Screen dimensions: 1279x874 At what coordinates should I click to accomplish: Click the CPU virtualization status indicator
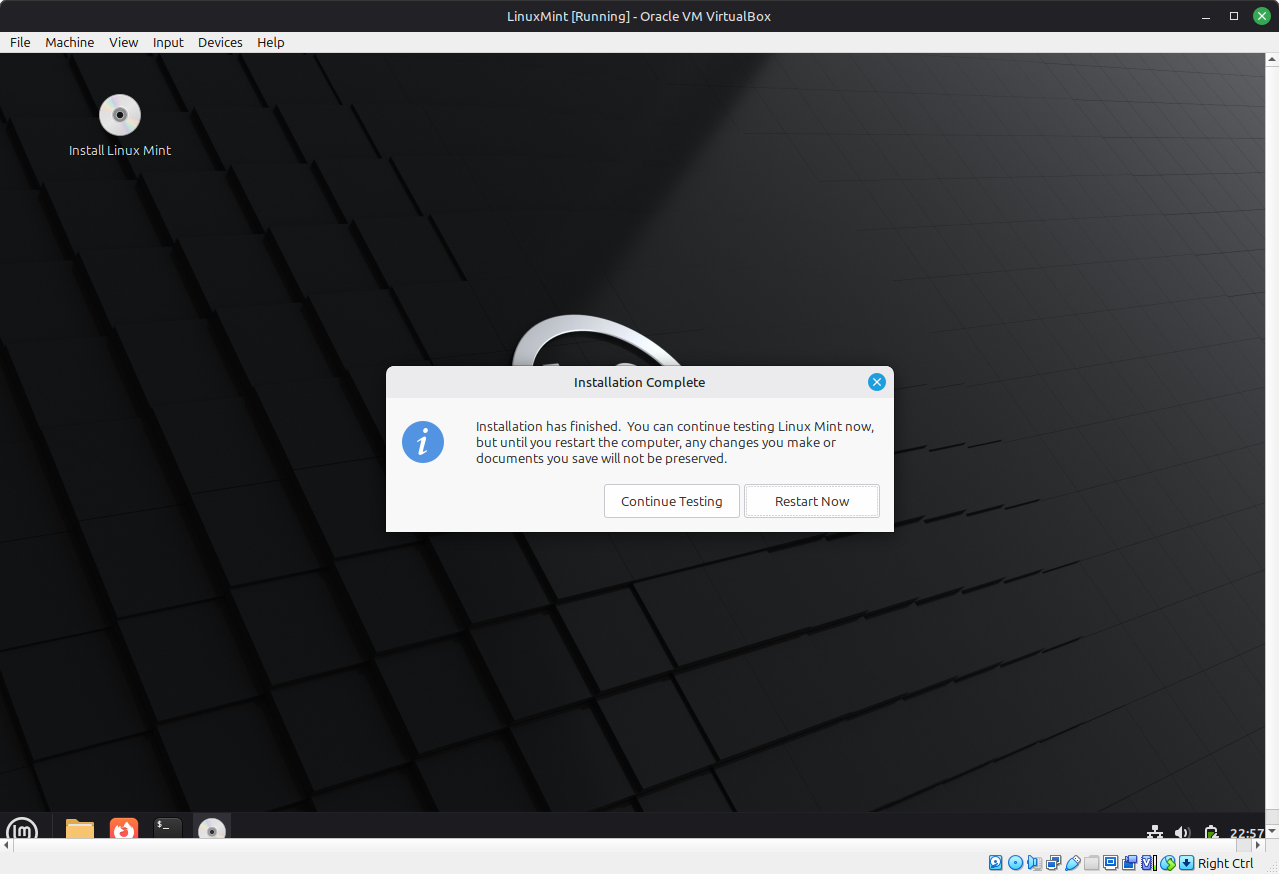tap(1149, 863)
